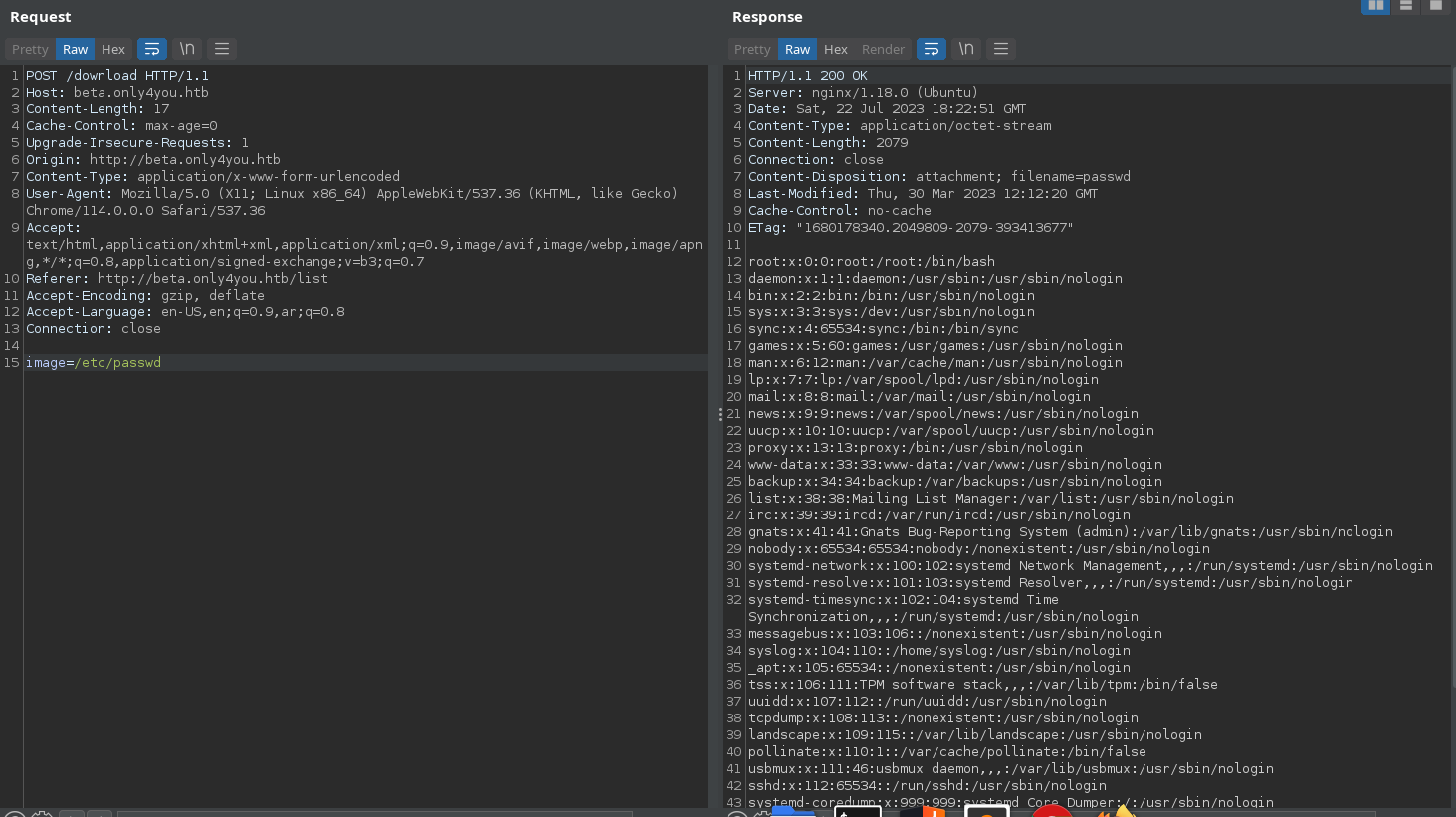This screenshot has width=1456, height=817.
Task: Click the 'Content-Type: application/octet-stream' response header
Action: pyautogui.click(x=900, y=125)
